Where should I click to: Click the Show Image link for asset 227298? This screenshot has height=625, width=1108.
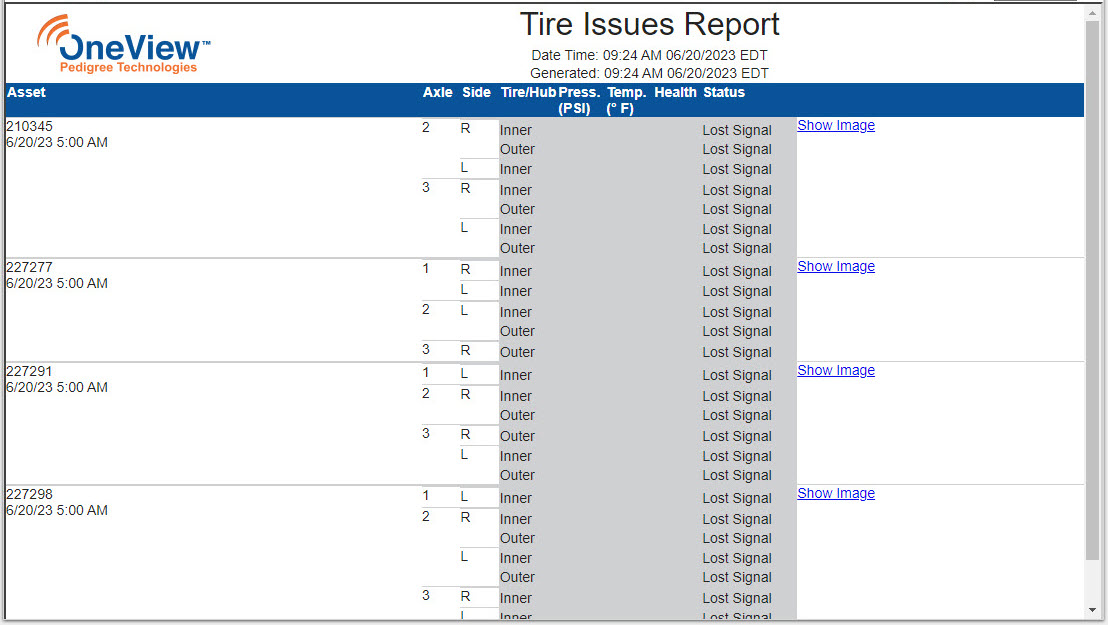click(836, 493)
